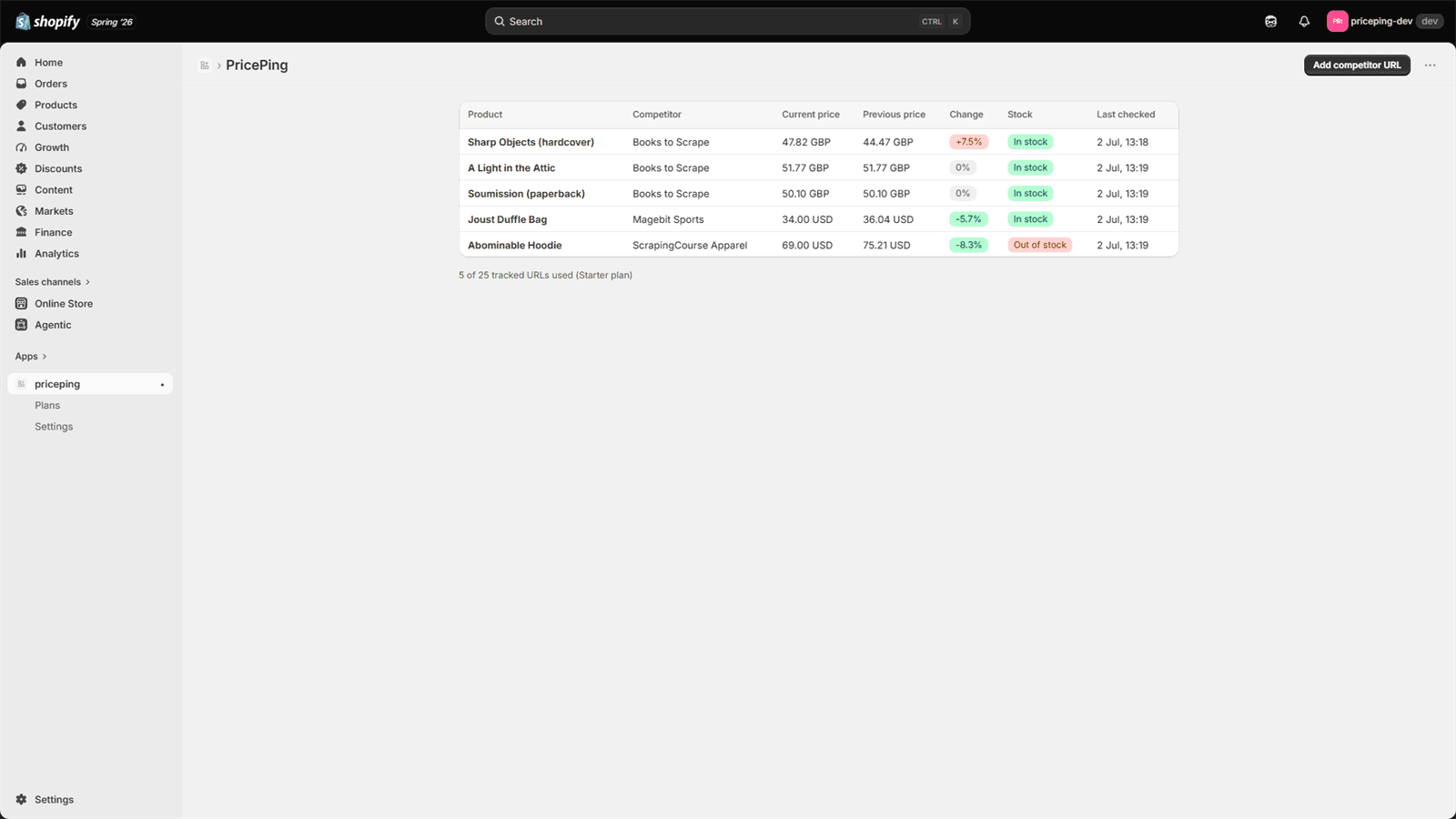Click the Products tag icon
The width and height of the screenshot is (1456, 819).
[x=21, y=105]
